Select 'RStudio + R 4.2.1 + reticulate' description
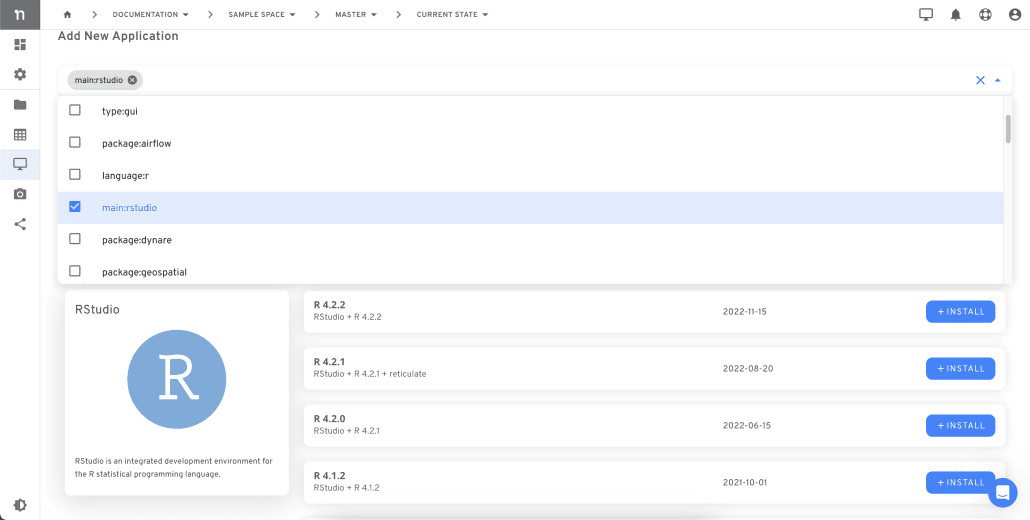The height and width of the screenshot is (520, 1030). [370, 374]
